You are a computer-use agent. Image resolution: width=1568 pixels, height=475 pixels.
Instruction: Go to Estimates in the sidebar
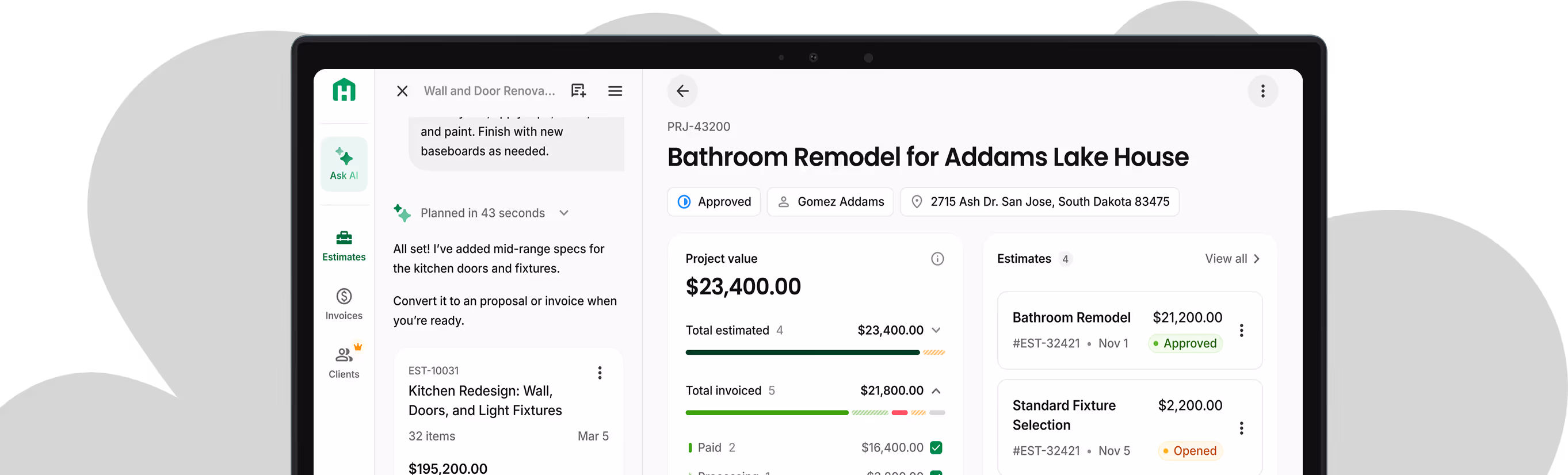(344, 246)
